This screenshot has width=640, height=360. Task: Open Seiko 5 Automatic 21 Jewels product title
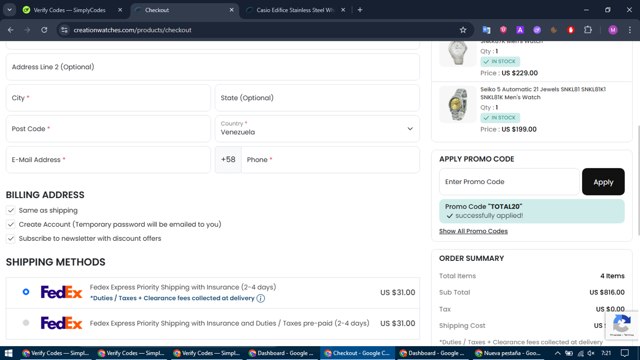[x=543, y=93]
